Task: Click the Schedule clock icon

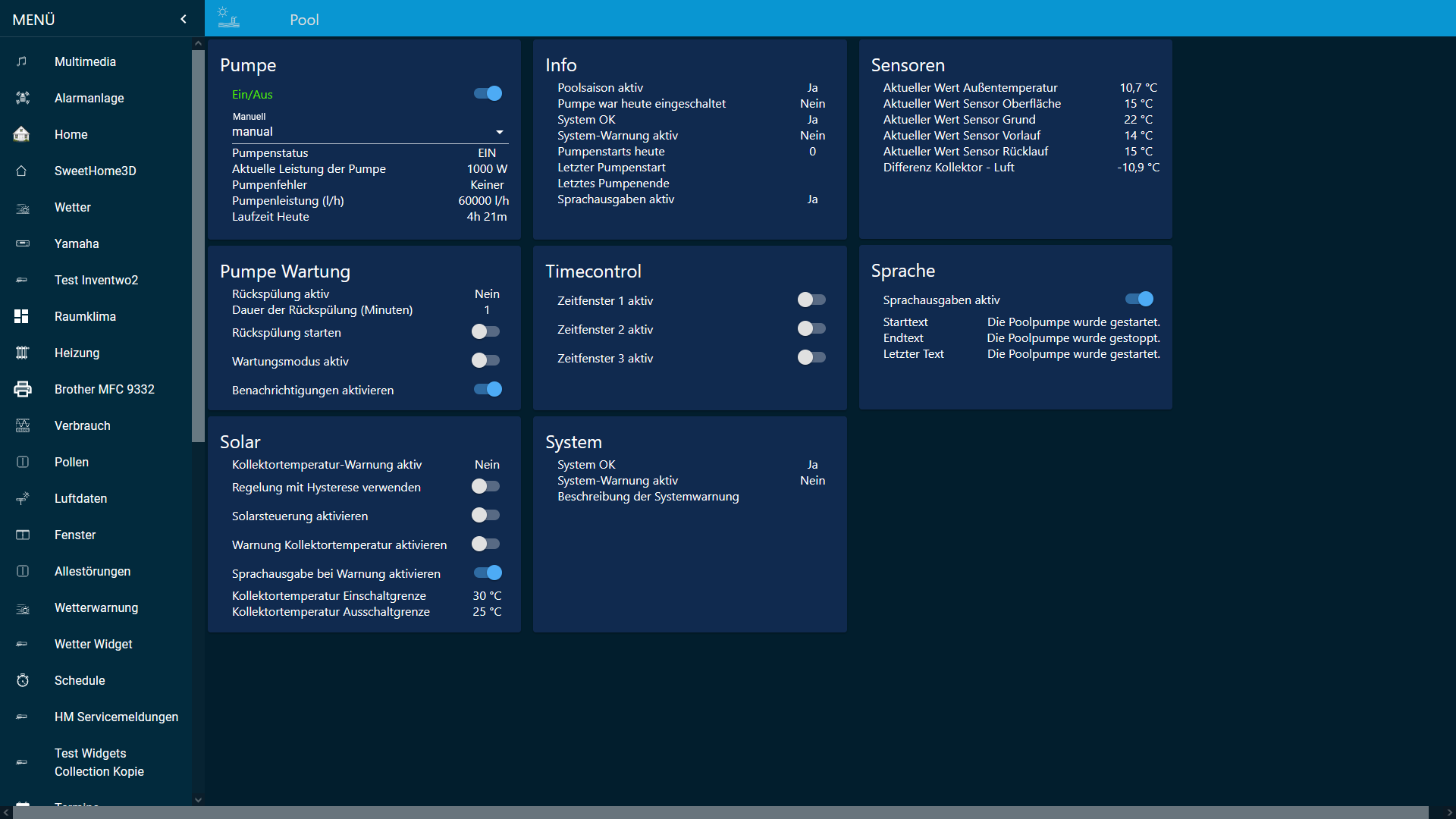Action: click(x=23, y=680)
